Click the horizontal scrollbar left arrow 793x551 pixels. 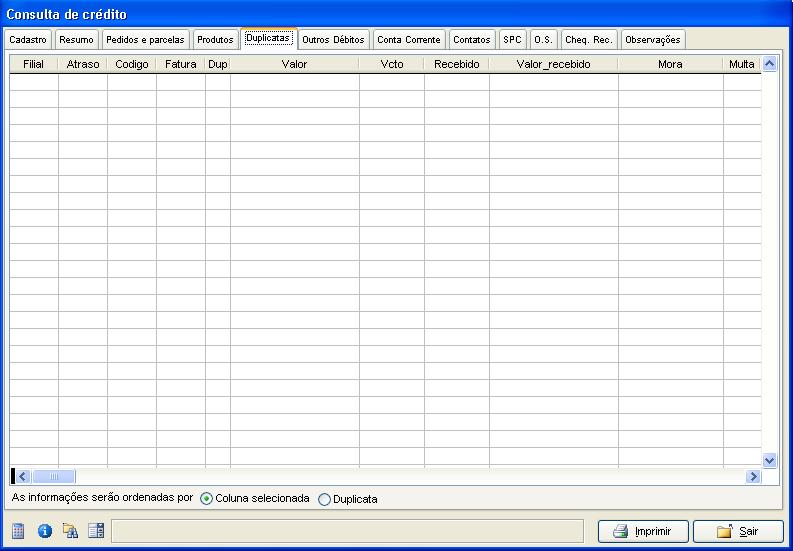pos(22,476)
